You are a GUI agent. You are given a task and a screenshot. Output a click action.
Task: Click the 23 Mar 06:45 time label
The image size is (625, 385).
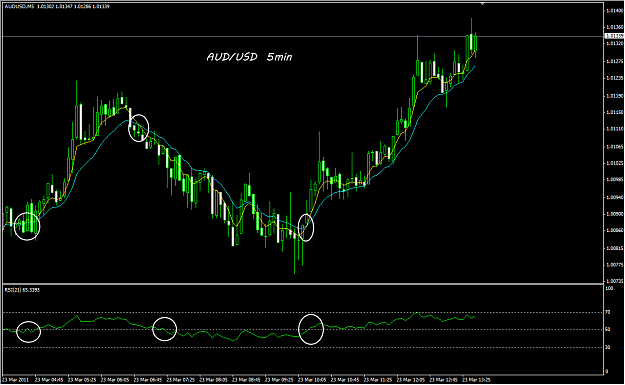tap(147, 380)
